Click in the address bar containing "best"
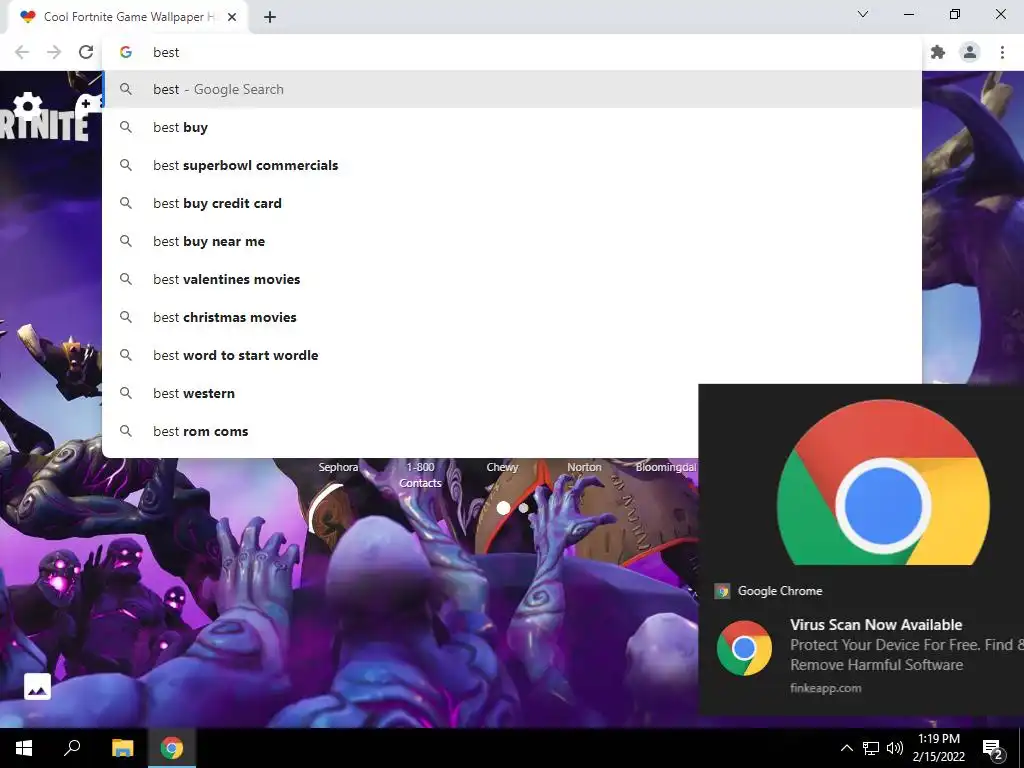 point(512,52)
